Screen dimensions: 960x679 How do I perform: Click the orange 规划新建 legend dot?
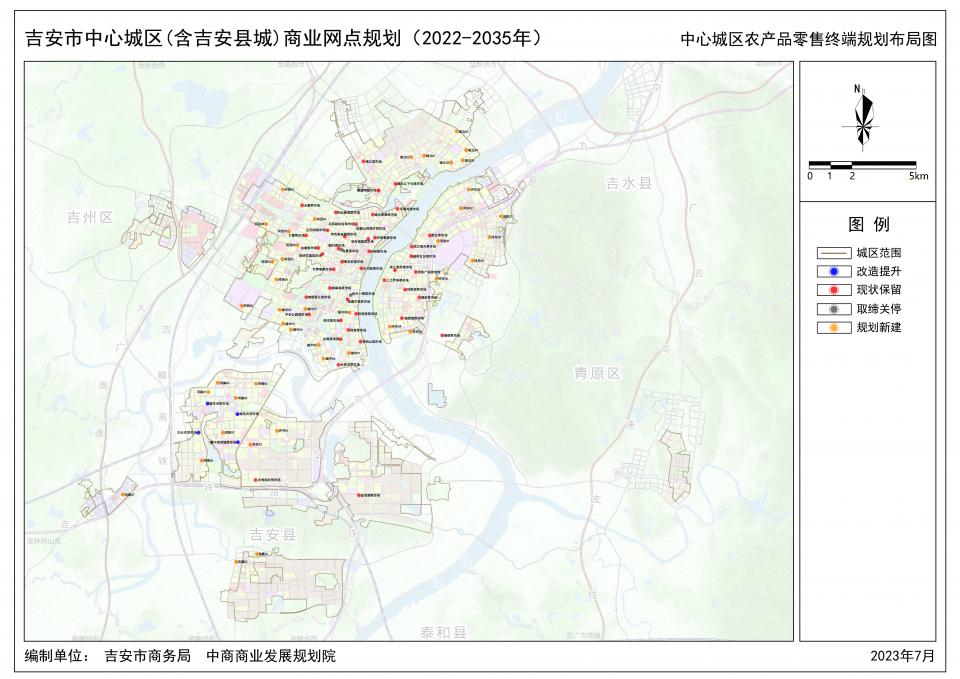832,328
